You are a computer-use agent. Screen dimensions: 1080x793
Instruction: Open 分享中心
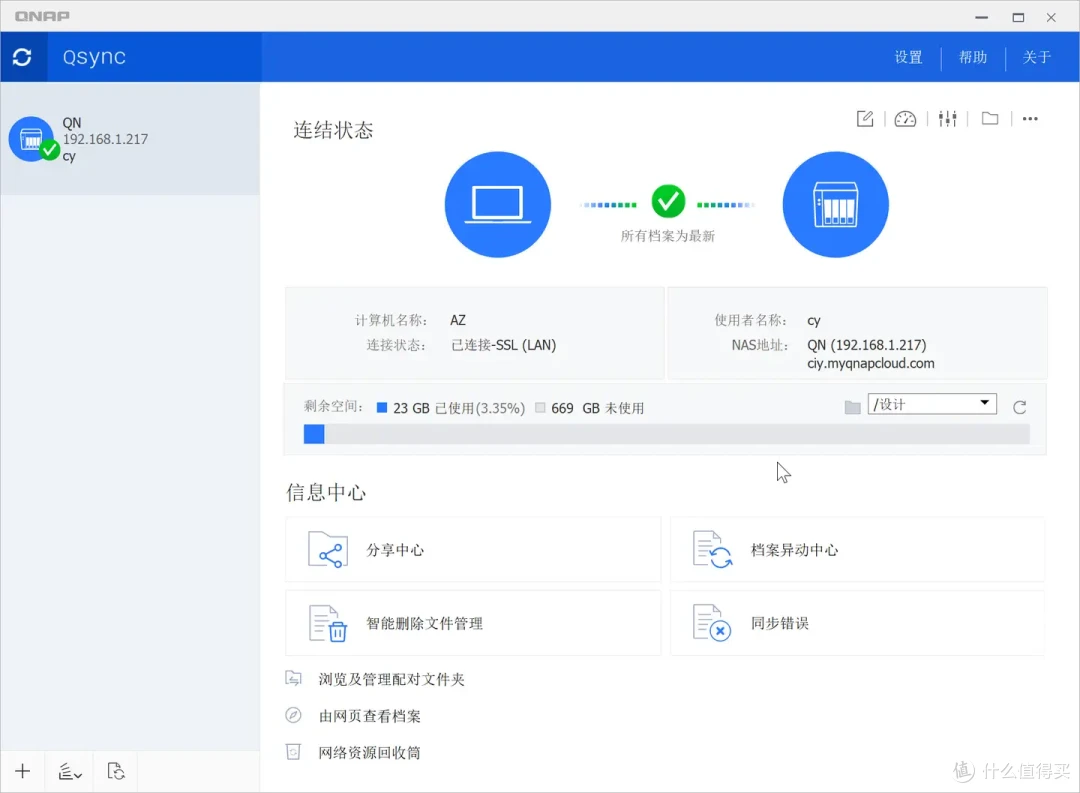click(473, 550)
